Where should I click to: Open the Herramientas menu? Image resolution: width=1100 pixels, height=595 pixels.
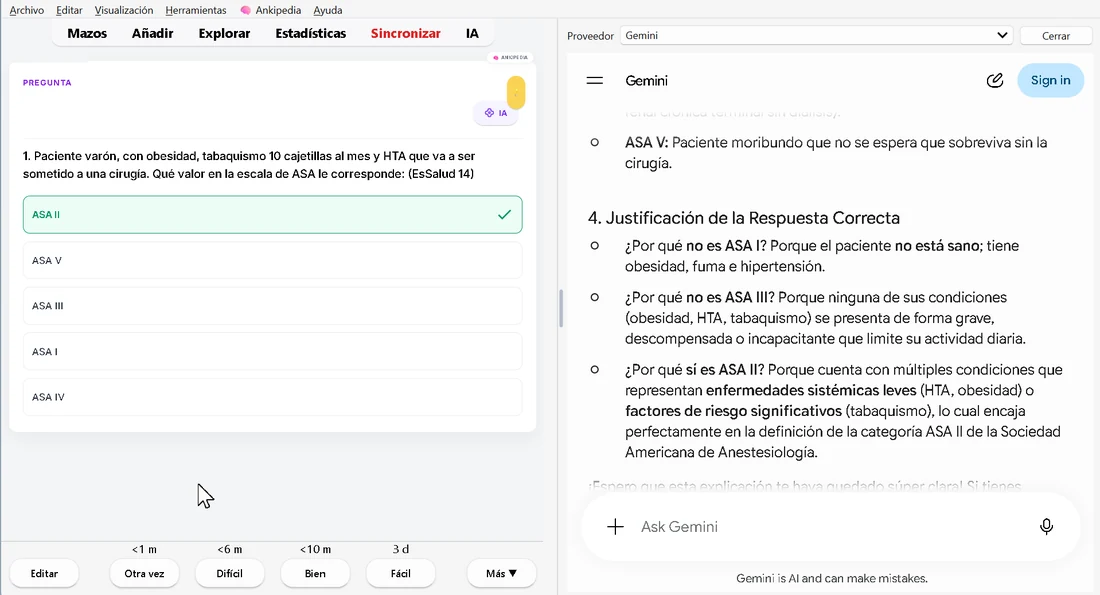[x=196, y=11]
